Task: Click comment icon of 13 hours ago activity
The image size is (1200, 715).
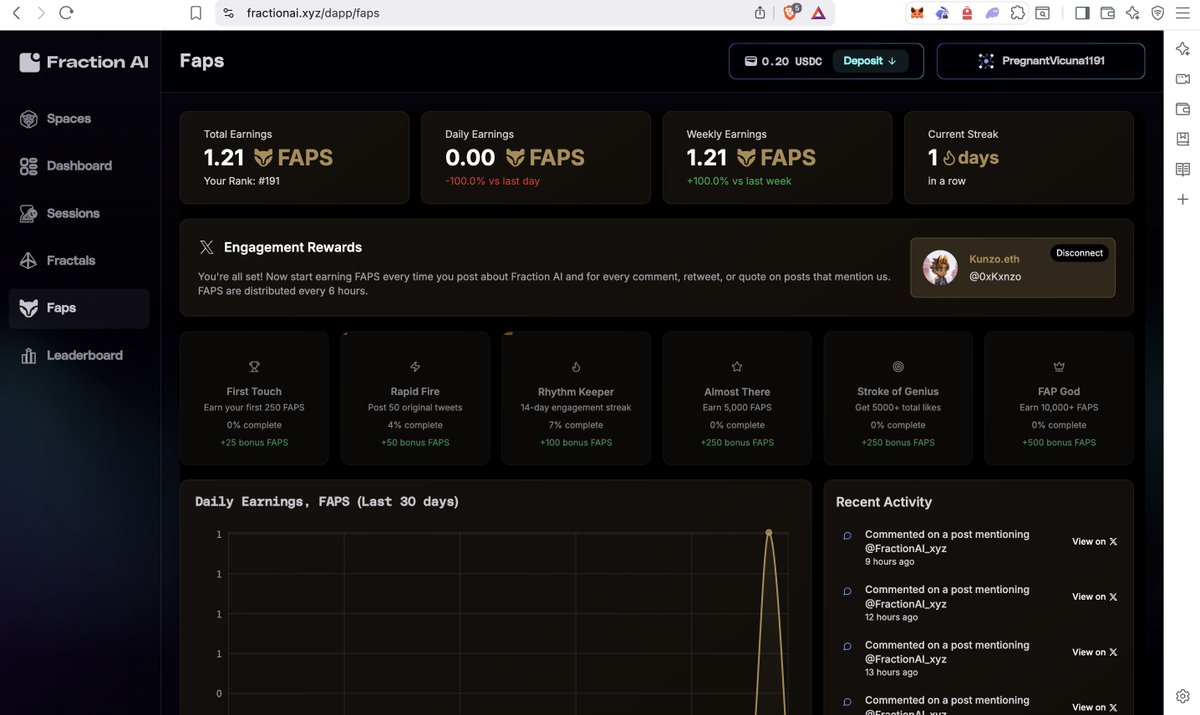Action: click(848, 646)
